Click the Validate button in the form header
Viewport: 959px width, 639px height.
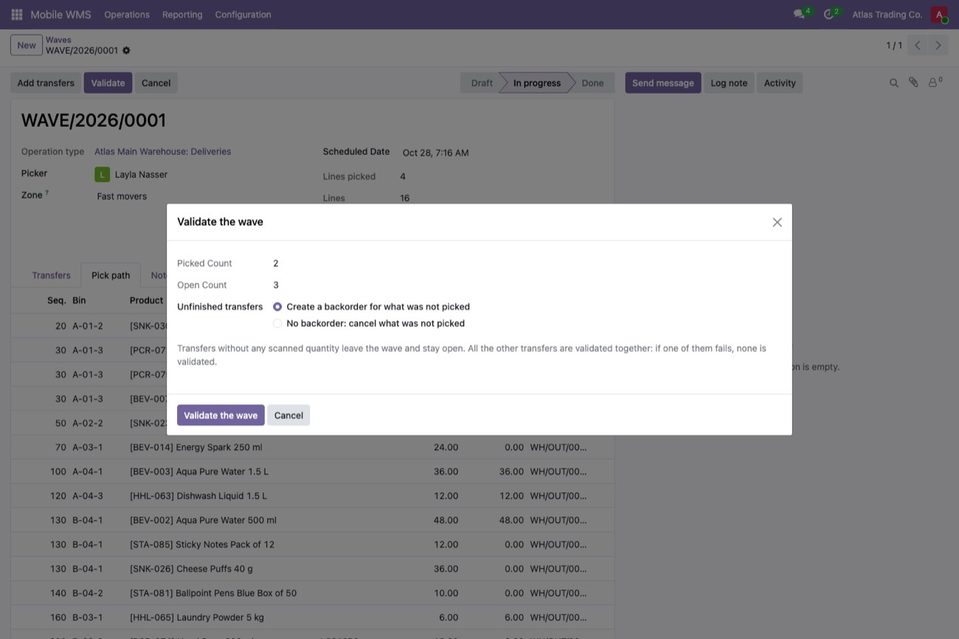point(108,83)
